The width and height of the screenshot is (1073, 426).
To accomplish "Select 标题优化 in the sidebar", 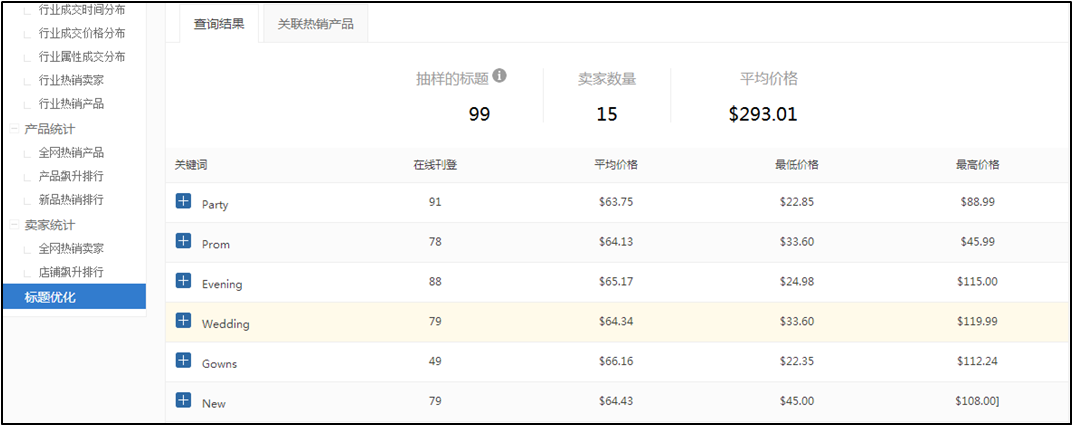I will click(x=50, y=296).
